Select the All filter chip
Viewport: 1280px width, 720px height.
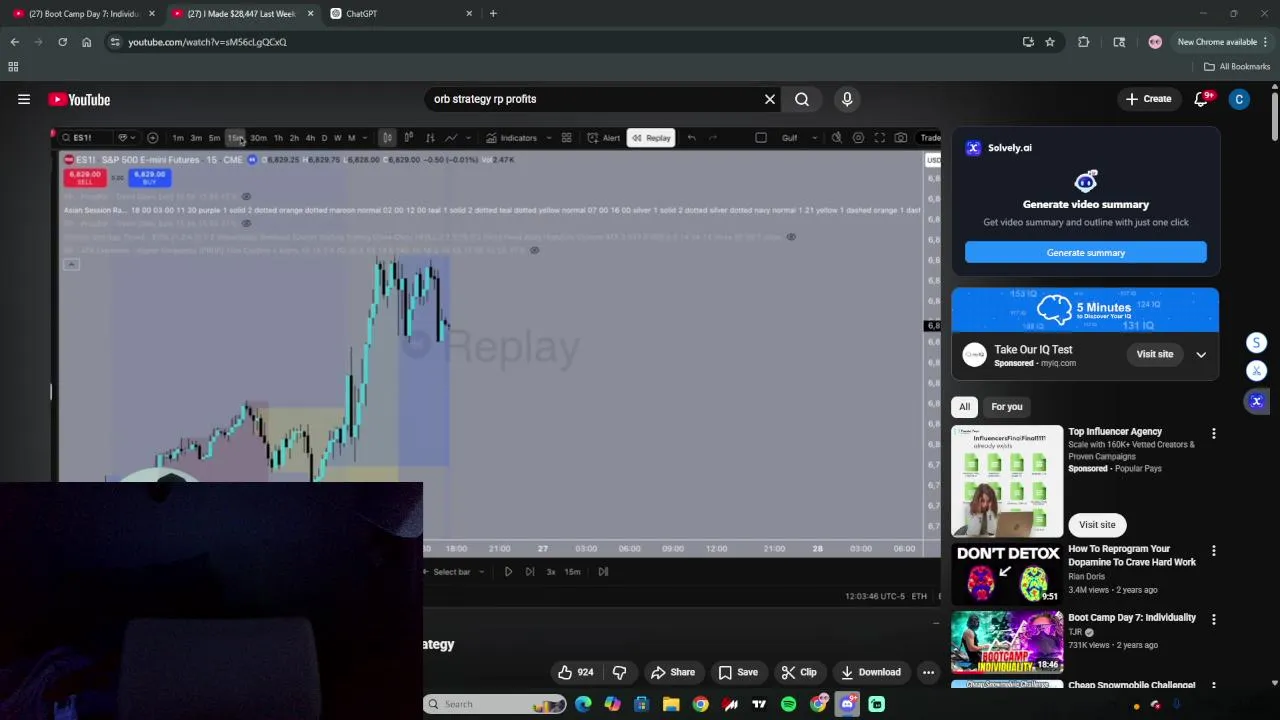tap(964, 407)
